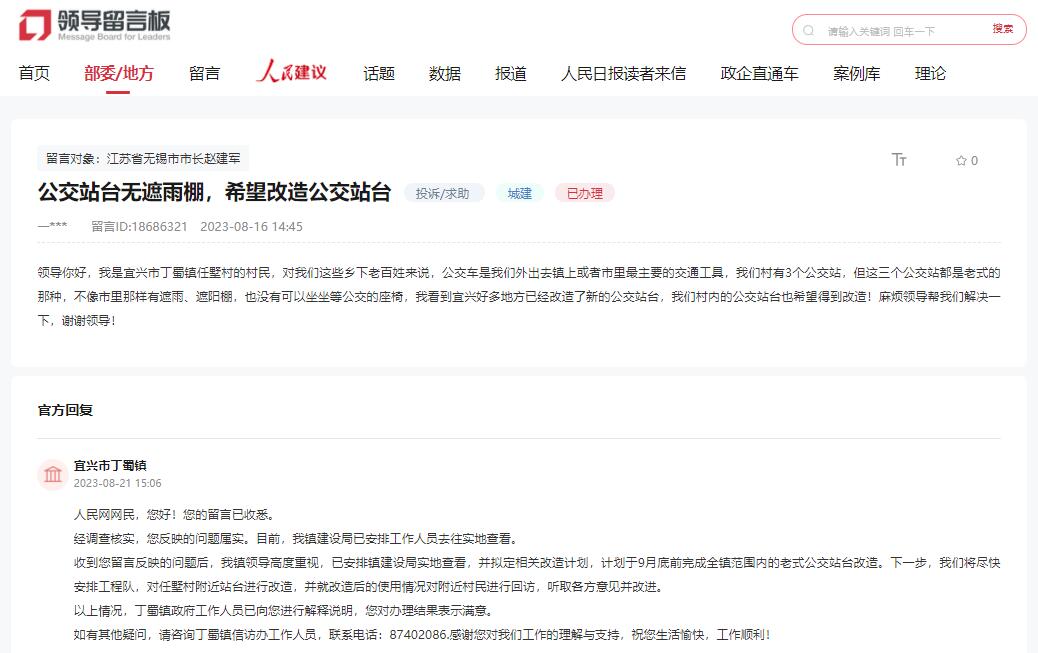
Task: Open the 报道 section
Action: [x=510, y=72]
